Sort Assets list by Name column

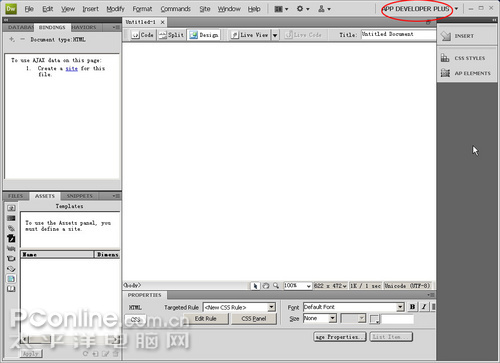pos(57,254)
